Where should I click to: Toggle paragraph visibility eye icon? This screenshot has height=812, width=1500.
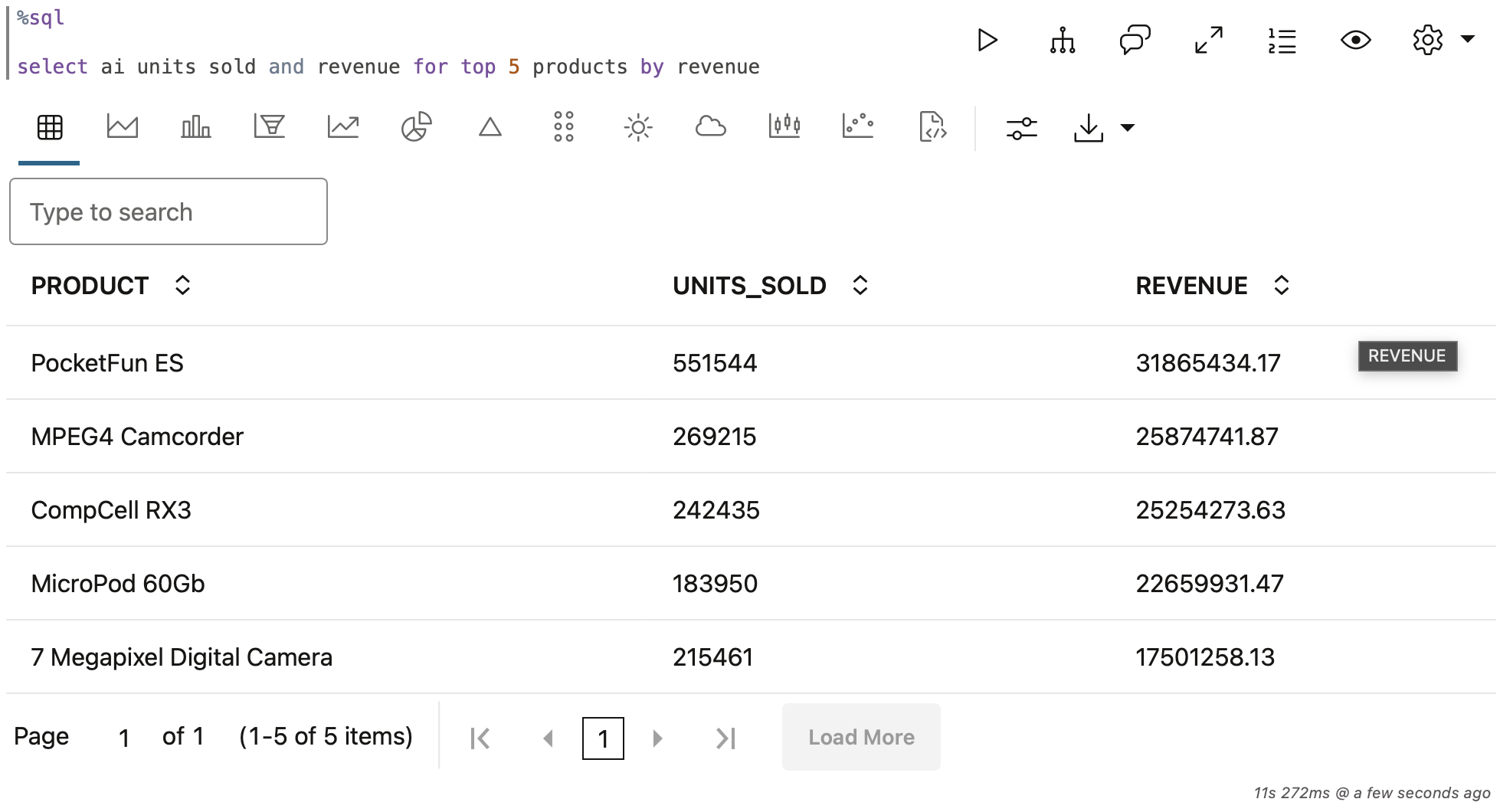[x=1355, y=40]
